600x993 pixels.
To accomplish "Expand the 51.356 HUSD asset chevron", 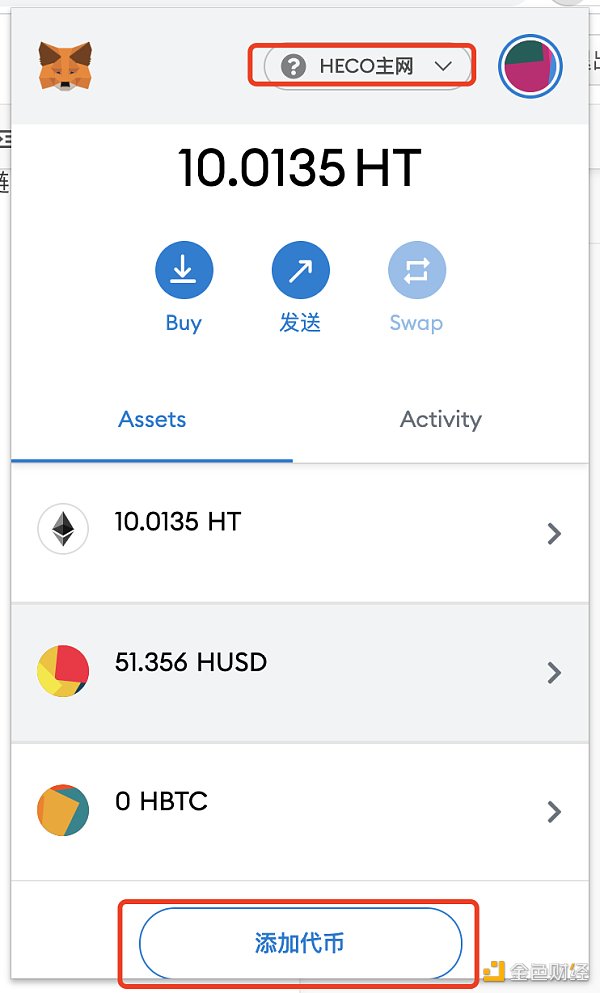I will tap(554, 674).
